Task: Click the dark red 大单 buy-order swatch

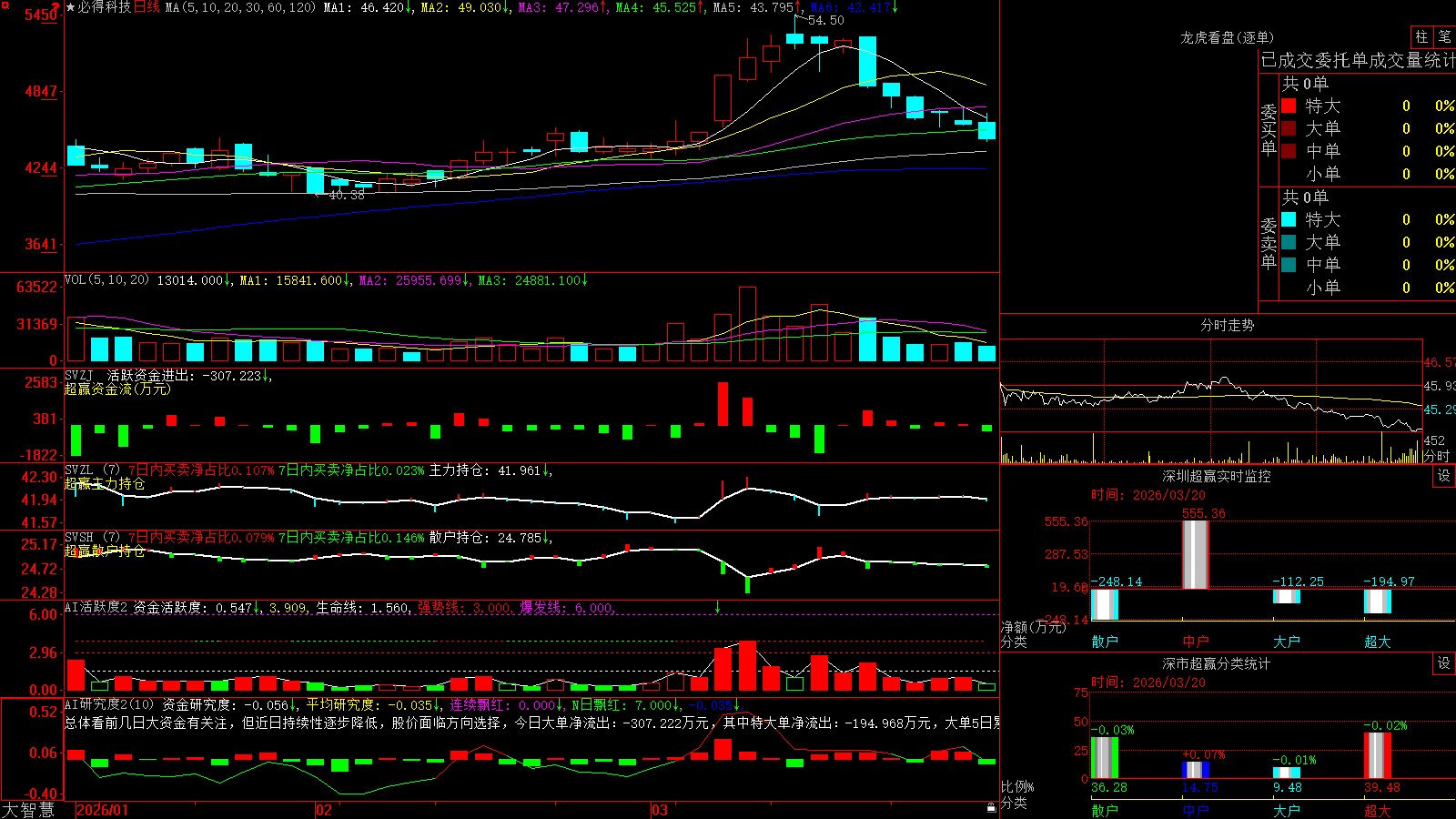Action: [1289, 128]
